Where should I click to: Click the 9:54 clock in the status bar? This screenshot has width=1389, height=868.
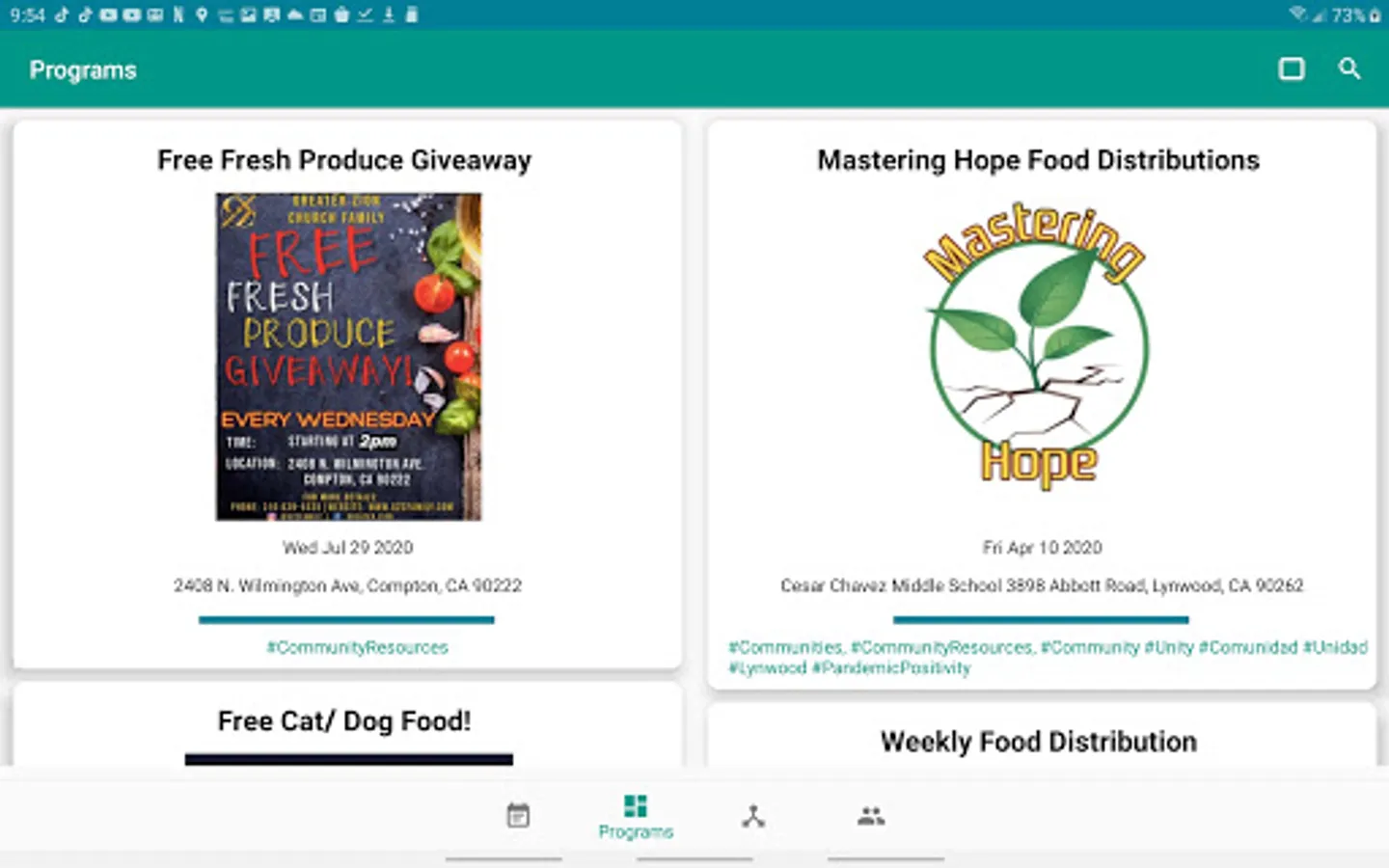[x=27, y=15]
